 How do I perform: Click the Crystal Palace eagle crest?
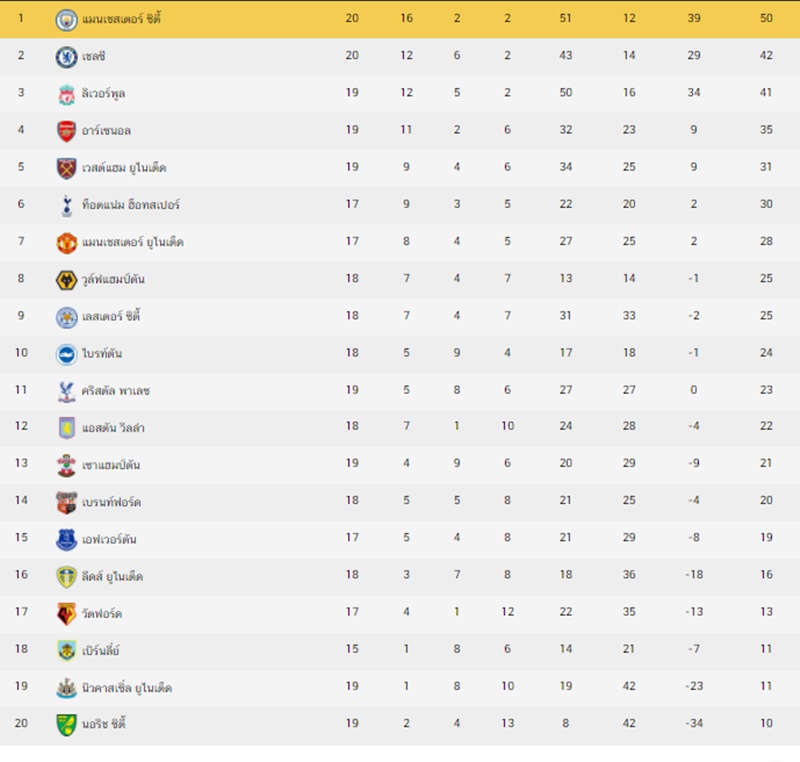pyautogui.click(x=66, y=392)
